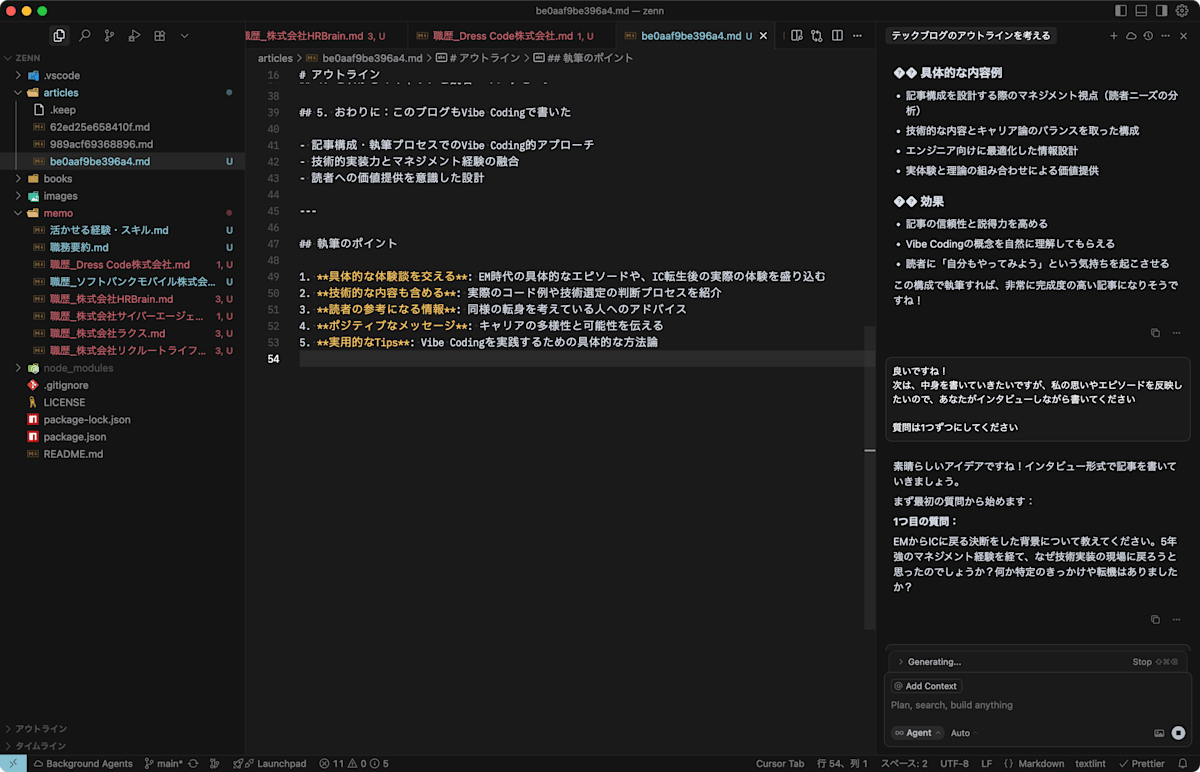Switch git branch main* in status bar
Image resolution: width=1200 pixels, height=772 pixels.
(163, 763)
